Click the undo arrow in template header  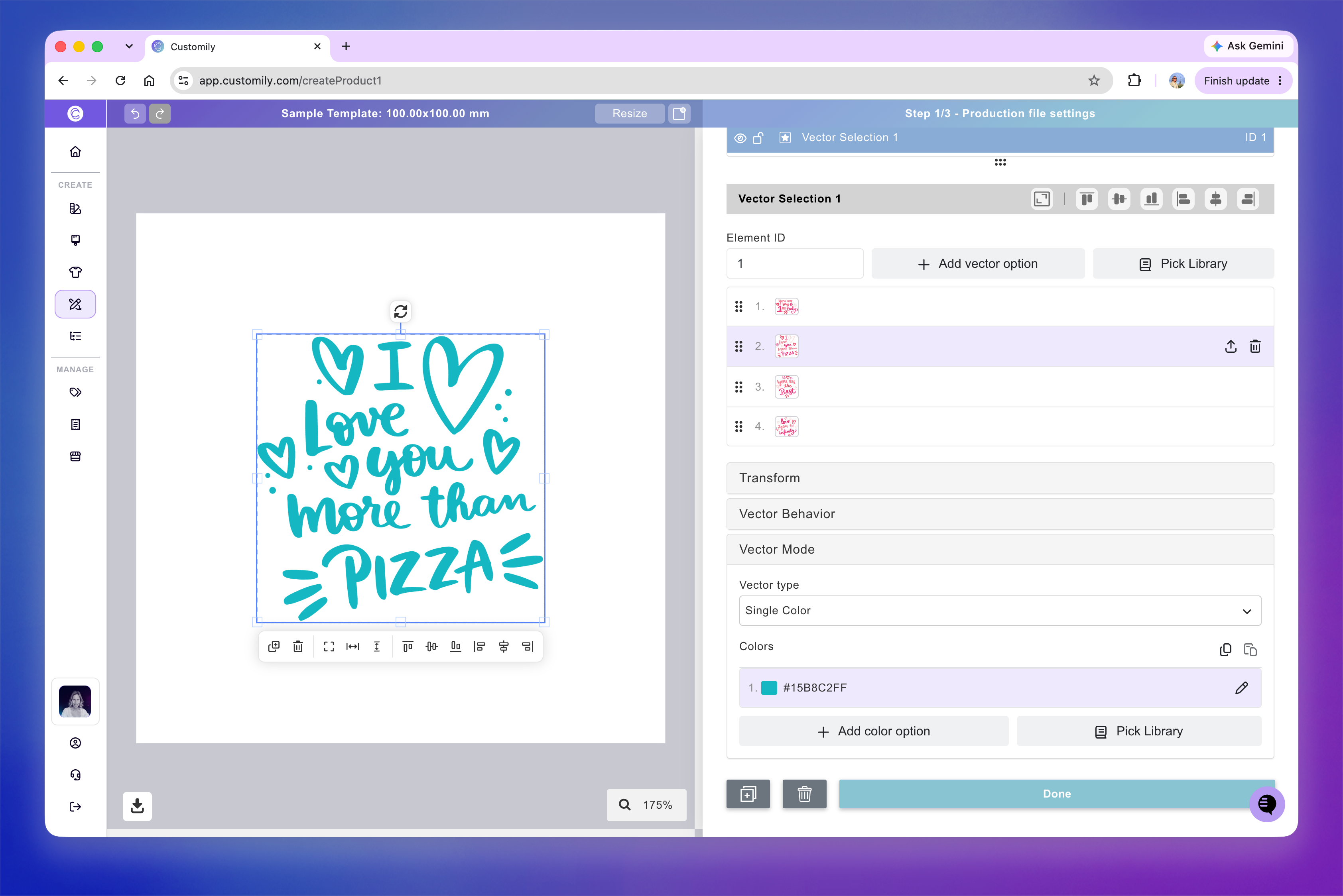135,113
